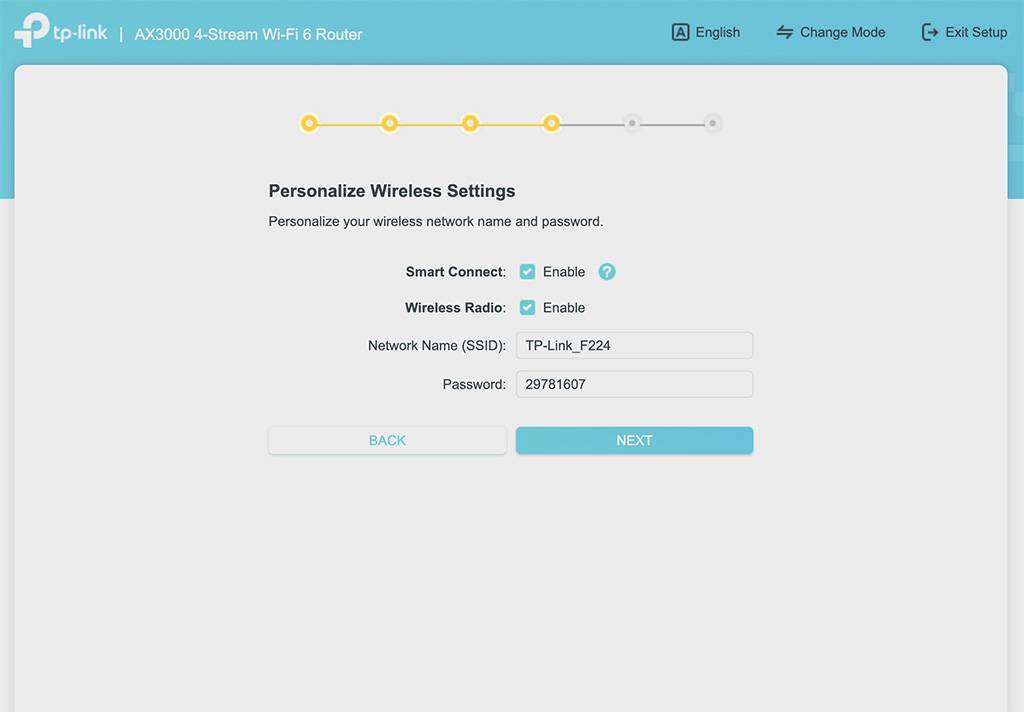Click the language 'A' icon

click(x=680, y=32)
